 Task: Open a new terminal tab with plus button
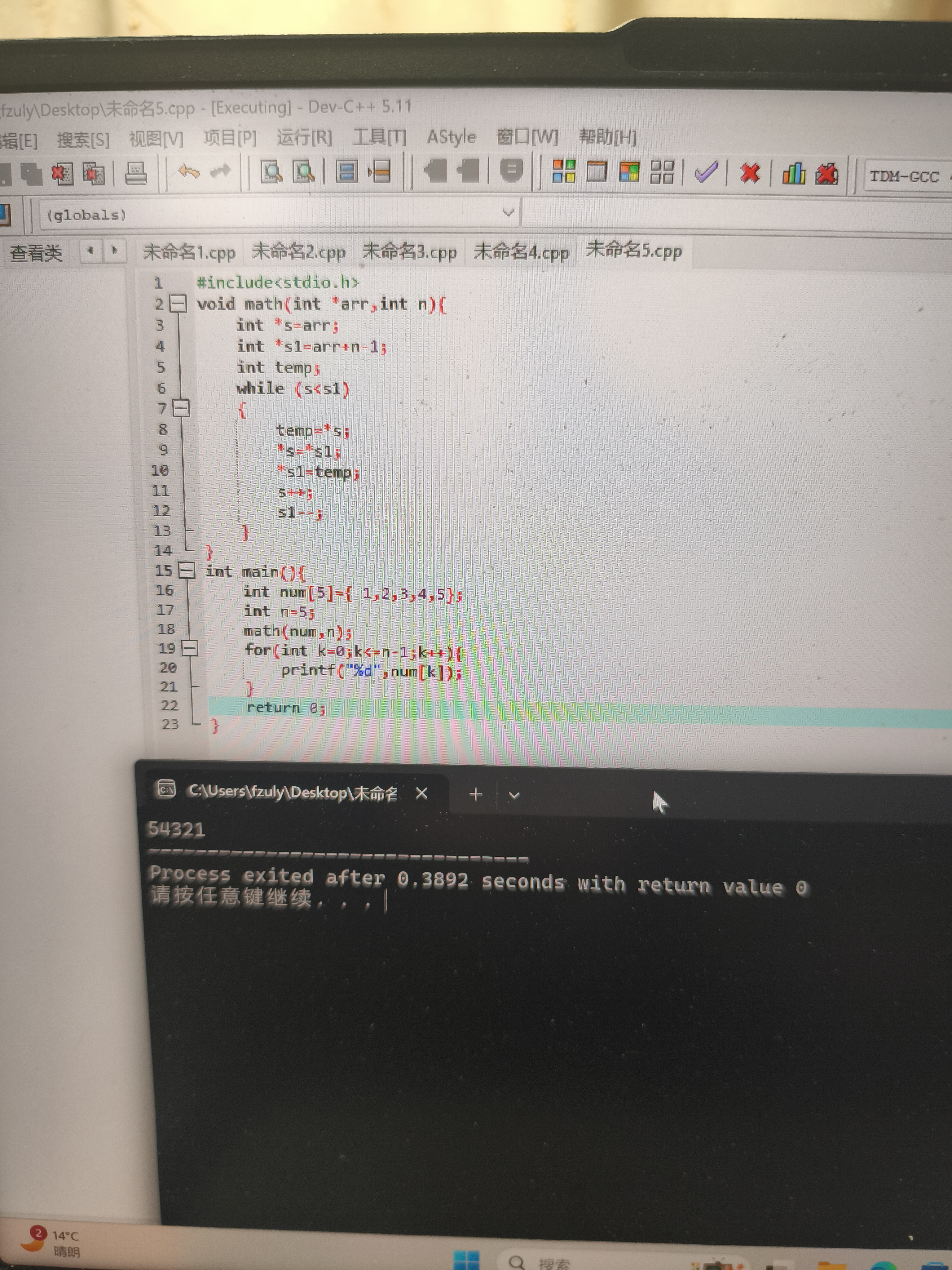[475, 794]
